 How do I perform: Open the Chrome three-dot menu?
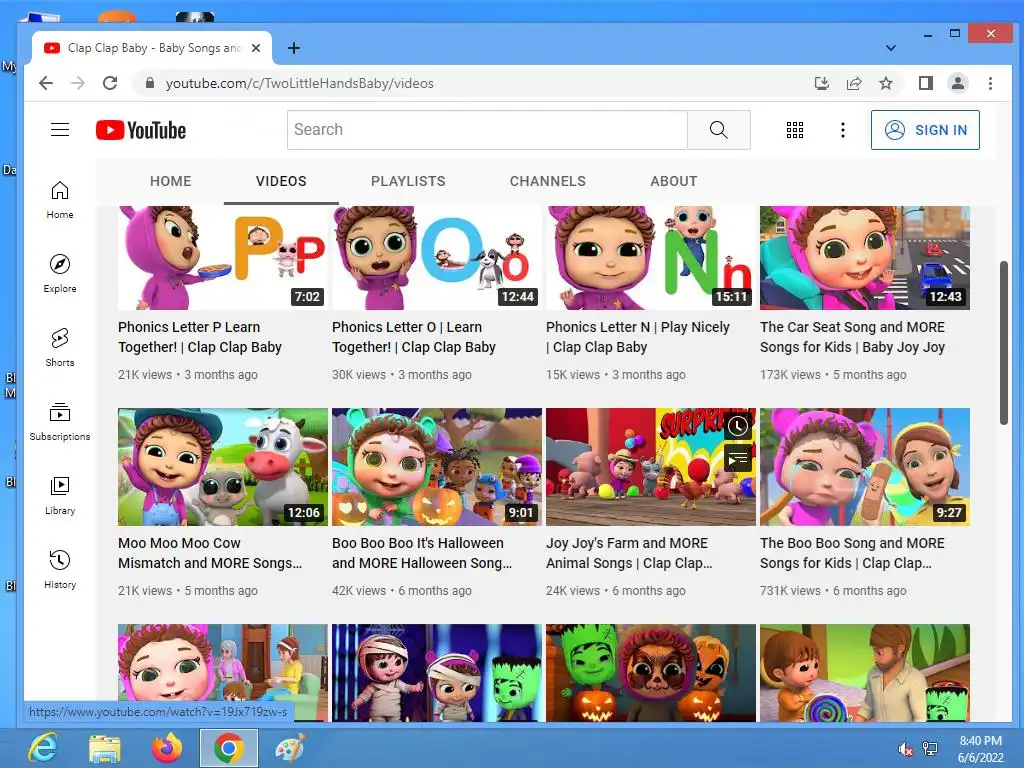[990, 83]
